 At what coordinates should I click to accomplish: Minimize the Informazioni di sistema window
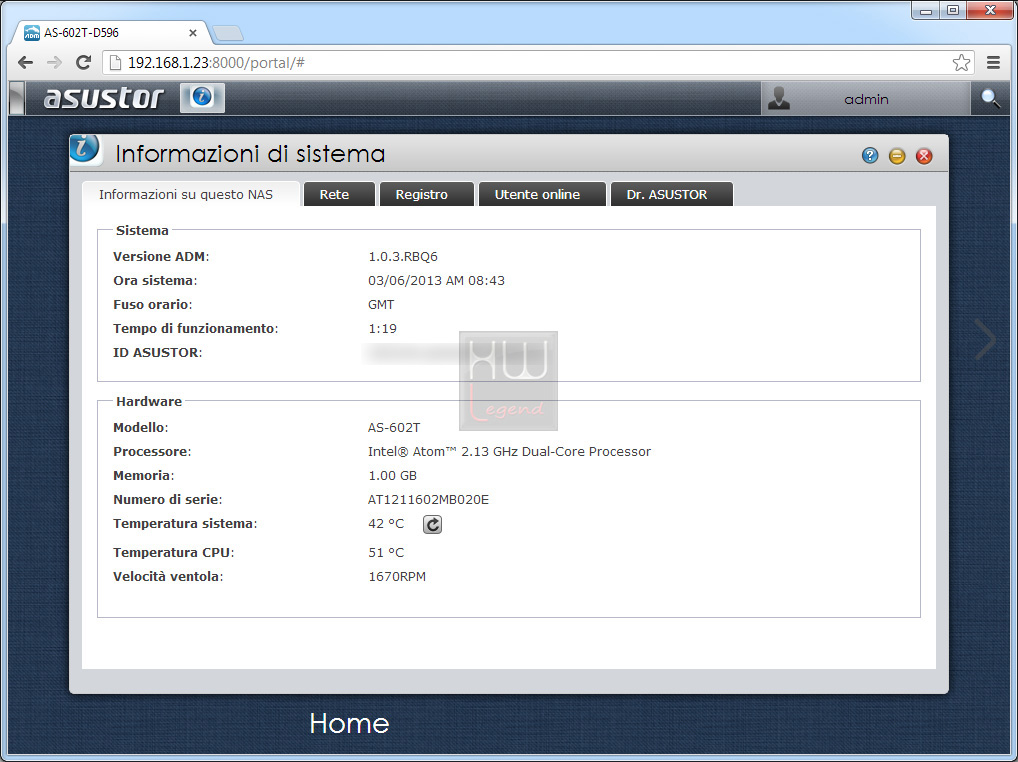897,156
